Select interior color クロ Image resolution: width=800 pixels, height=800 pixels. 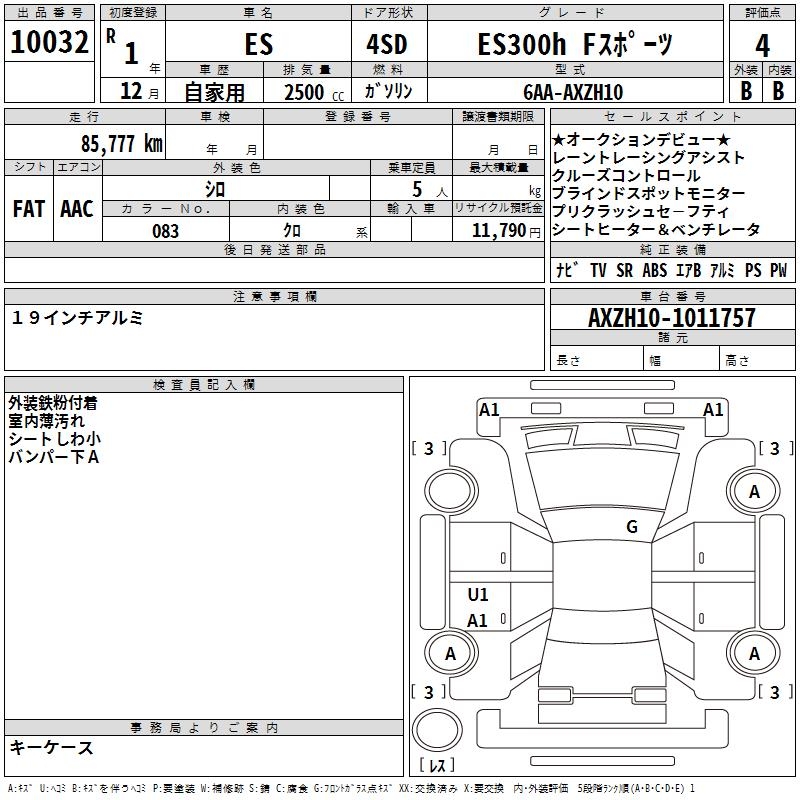pos(292,231)
